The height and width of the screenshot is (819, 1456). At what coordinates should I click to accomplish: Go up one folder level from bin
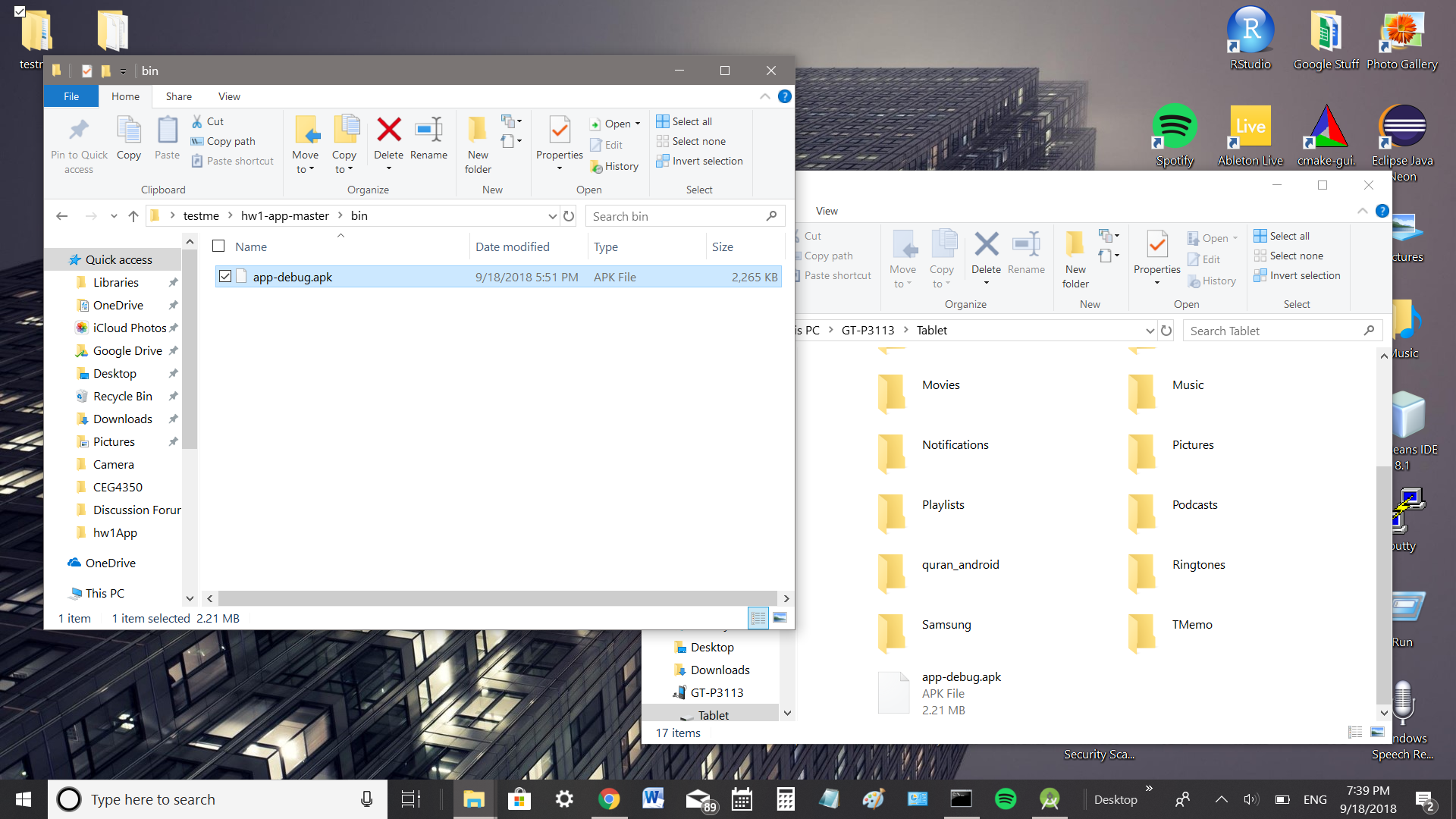(x=133, y=216)
